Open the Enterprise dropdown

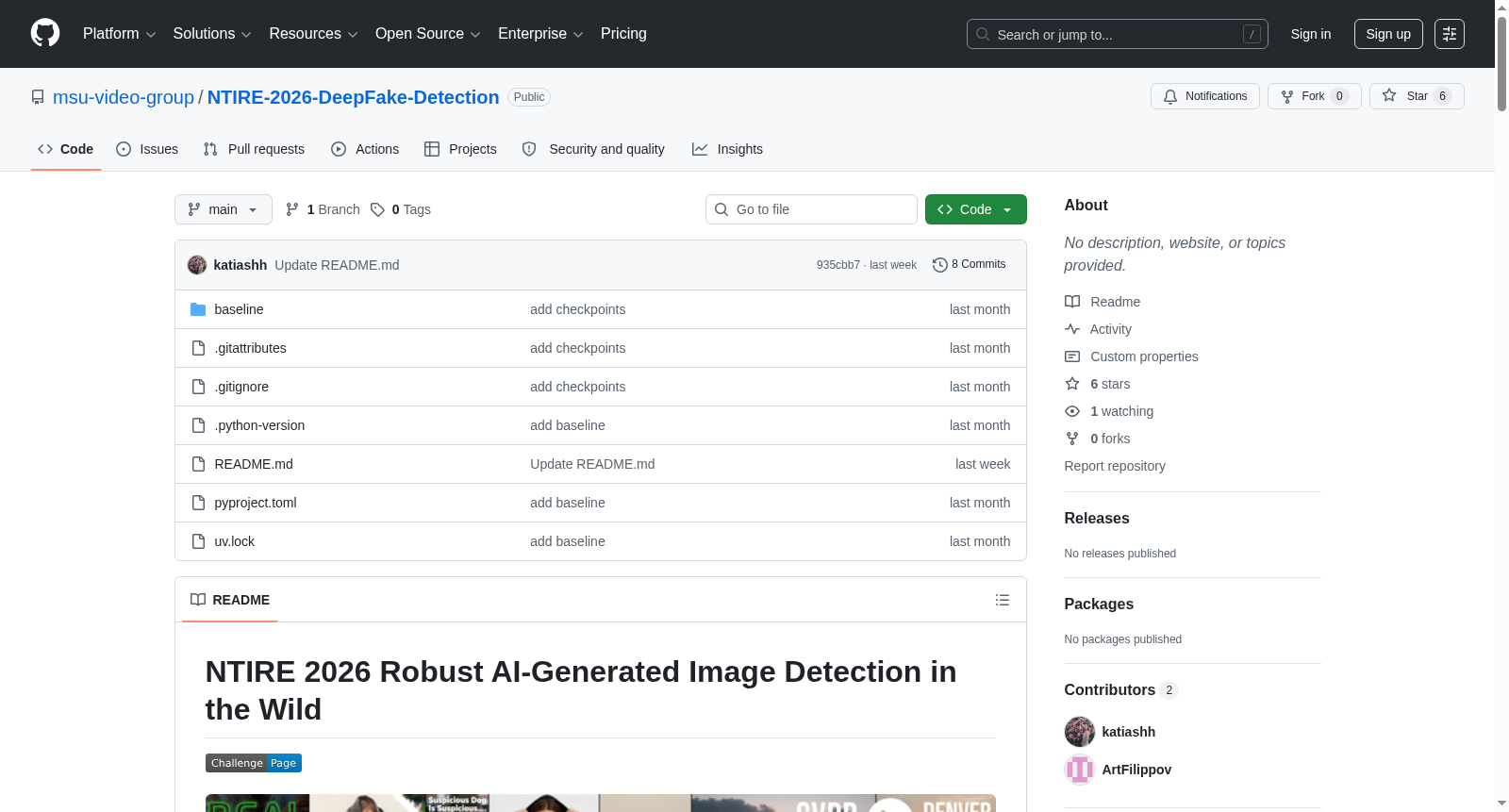tap(540, 34)
